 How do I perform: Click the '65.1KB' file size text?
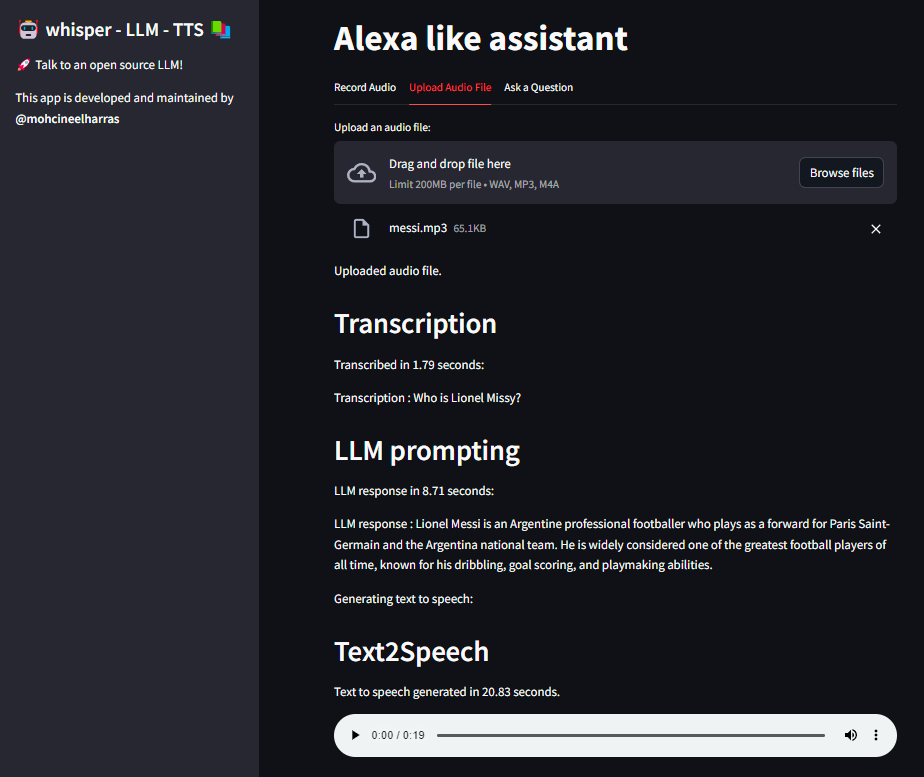tap(470, 229)
